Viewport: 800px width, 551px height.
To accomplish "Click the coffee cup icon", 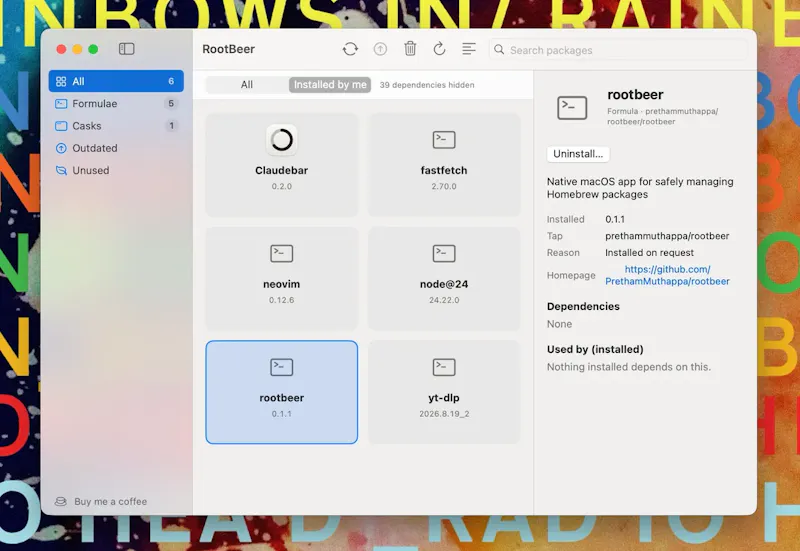I will [x=61, y=502].
